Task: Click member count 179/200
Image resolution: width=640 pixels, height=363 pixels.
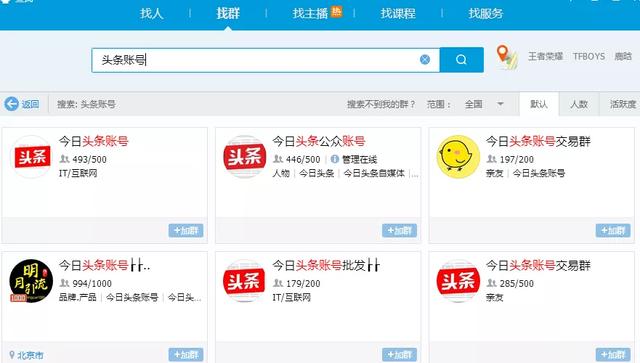Action: (x=303, y=283)
